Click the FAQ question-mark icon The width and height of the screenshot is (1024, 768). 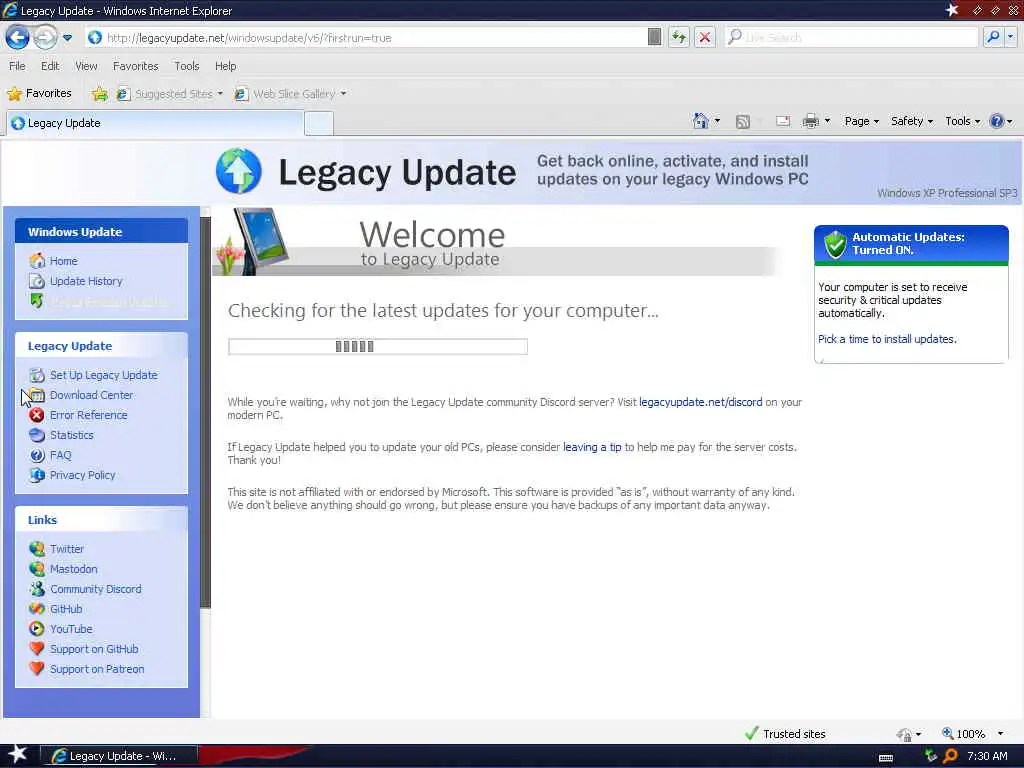point(37,455)
